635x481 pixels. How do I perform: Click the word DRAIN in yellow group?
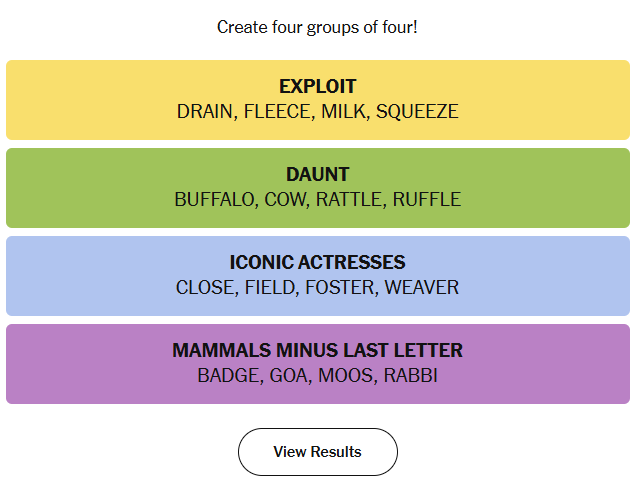click(x=205, y=112)
